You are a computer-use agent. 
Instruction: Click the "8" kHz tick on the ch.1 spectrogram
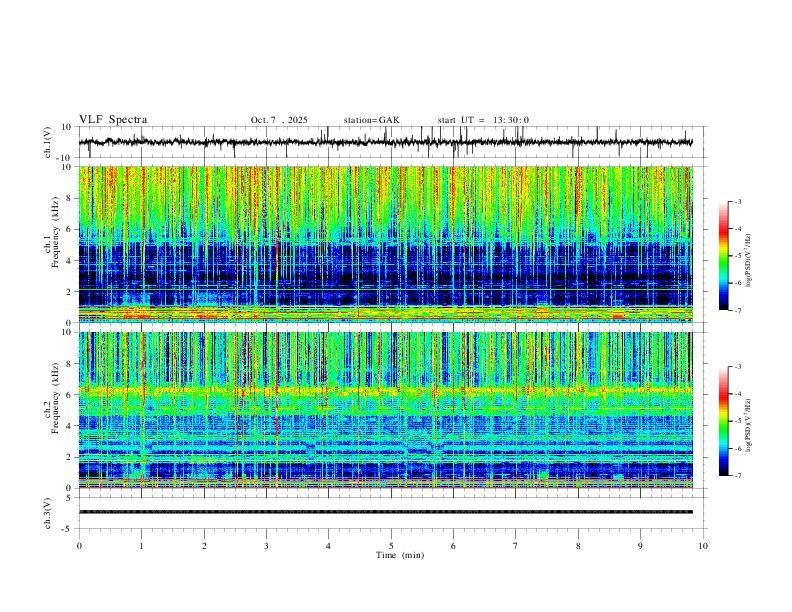[70, 198]
